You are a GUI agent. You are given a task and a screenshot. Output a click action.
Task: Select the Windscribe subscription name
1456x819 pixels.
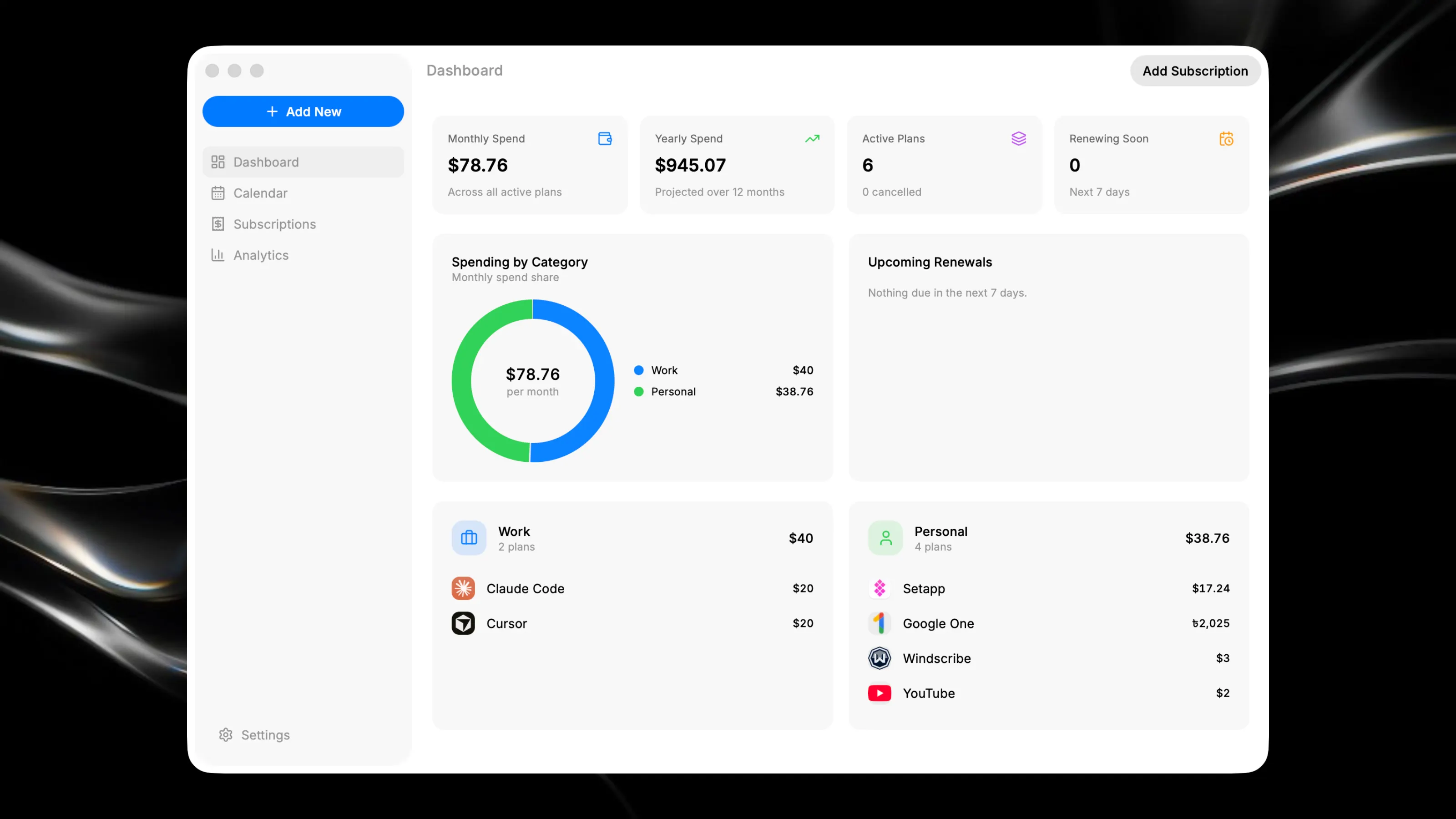click(x=936, y=658)
